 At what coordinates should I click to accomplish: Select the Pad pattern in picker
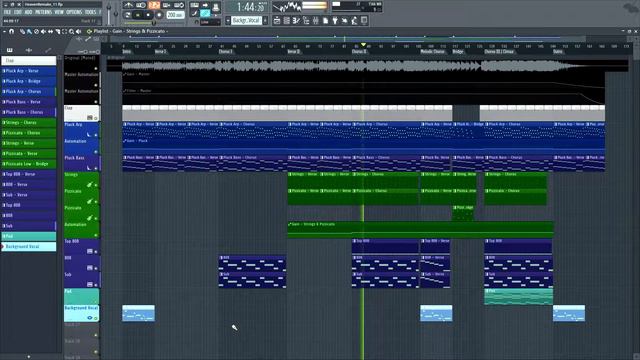(x=29, y=236)
